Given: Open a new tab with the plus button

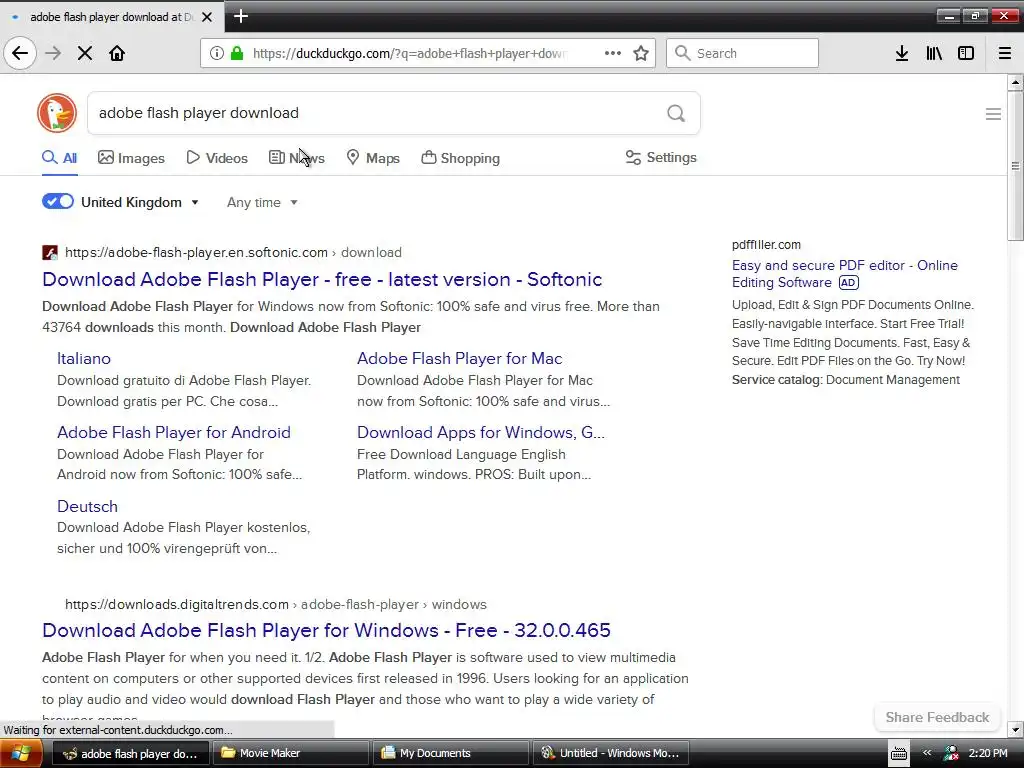Looking at the screenshot, I should click(x=241, y=16).
